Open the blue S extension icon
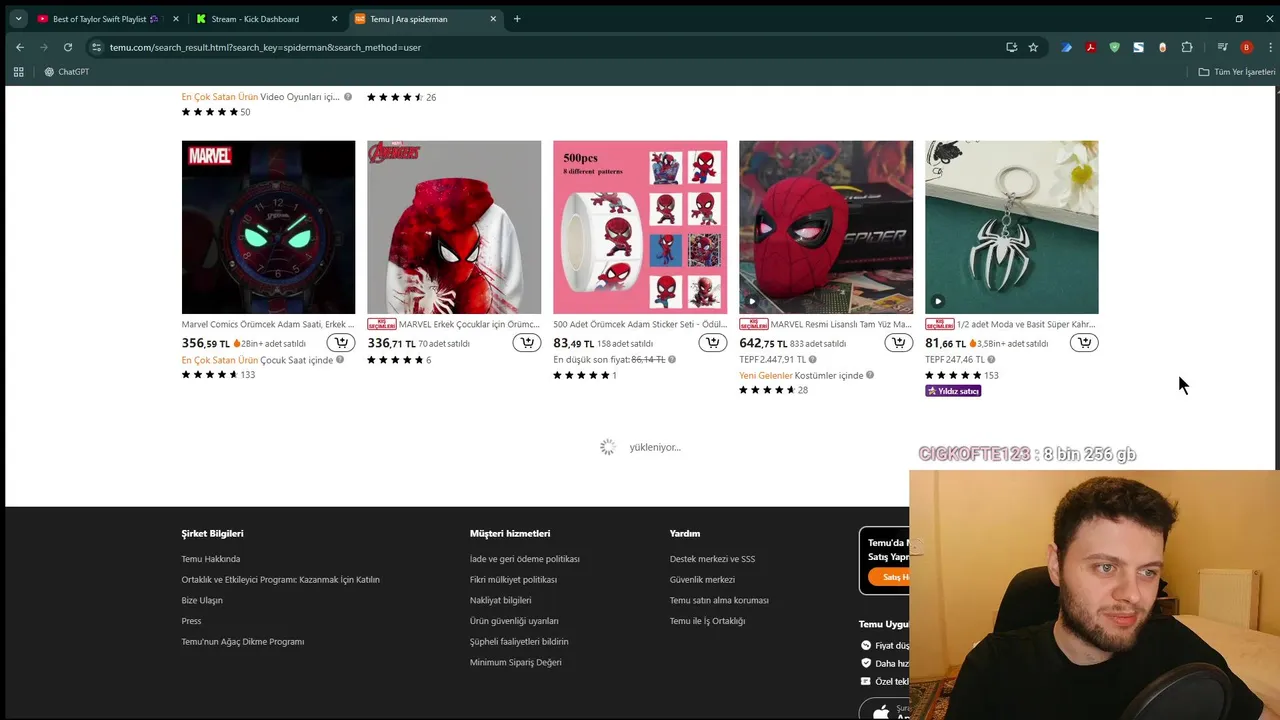Screen dimensions: 1280x720 tap(1138, 47)
